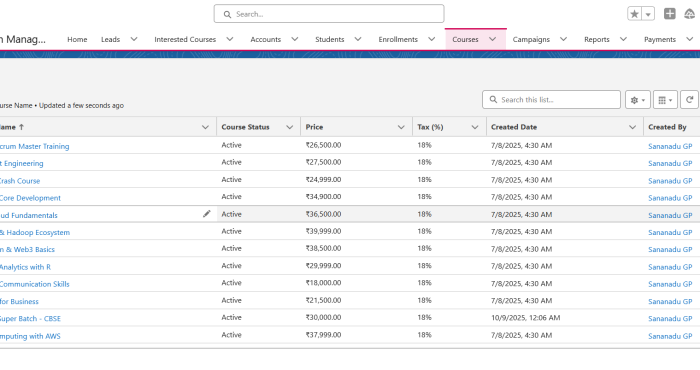Open the Scrum Master Training course

pyautogui.click(x=34, y=146)
